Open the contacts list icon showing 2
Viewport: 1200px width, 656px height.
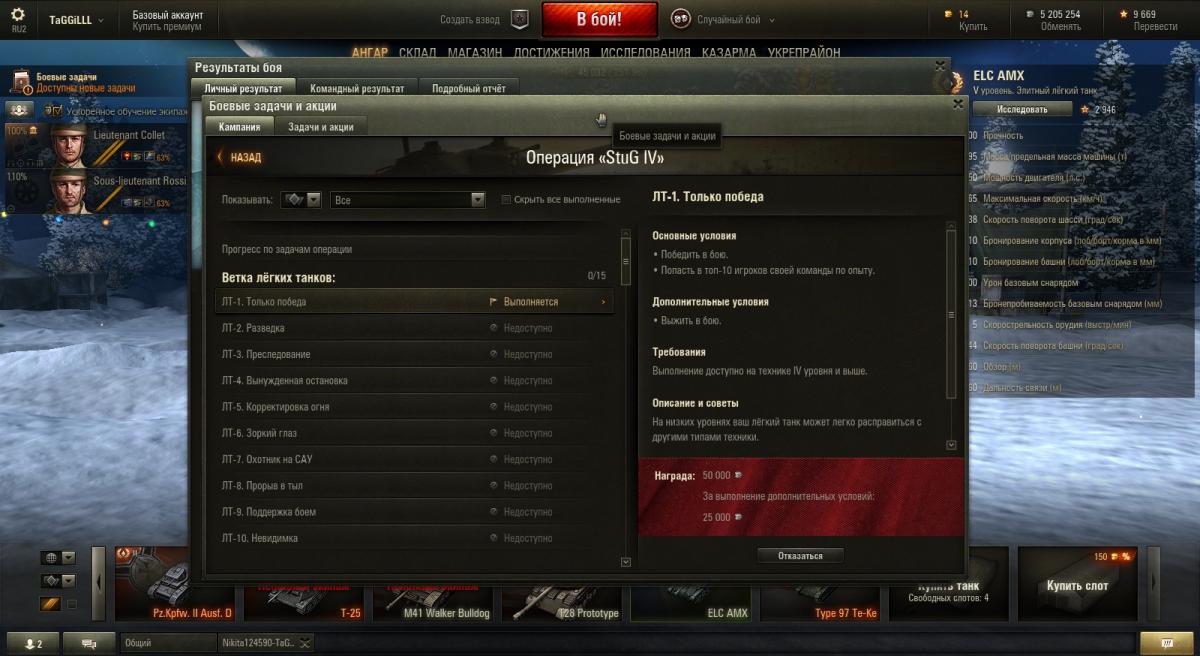pyautogui.click(x=33, y=643)
